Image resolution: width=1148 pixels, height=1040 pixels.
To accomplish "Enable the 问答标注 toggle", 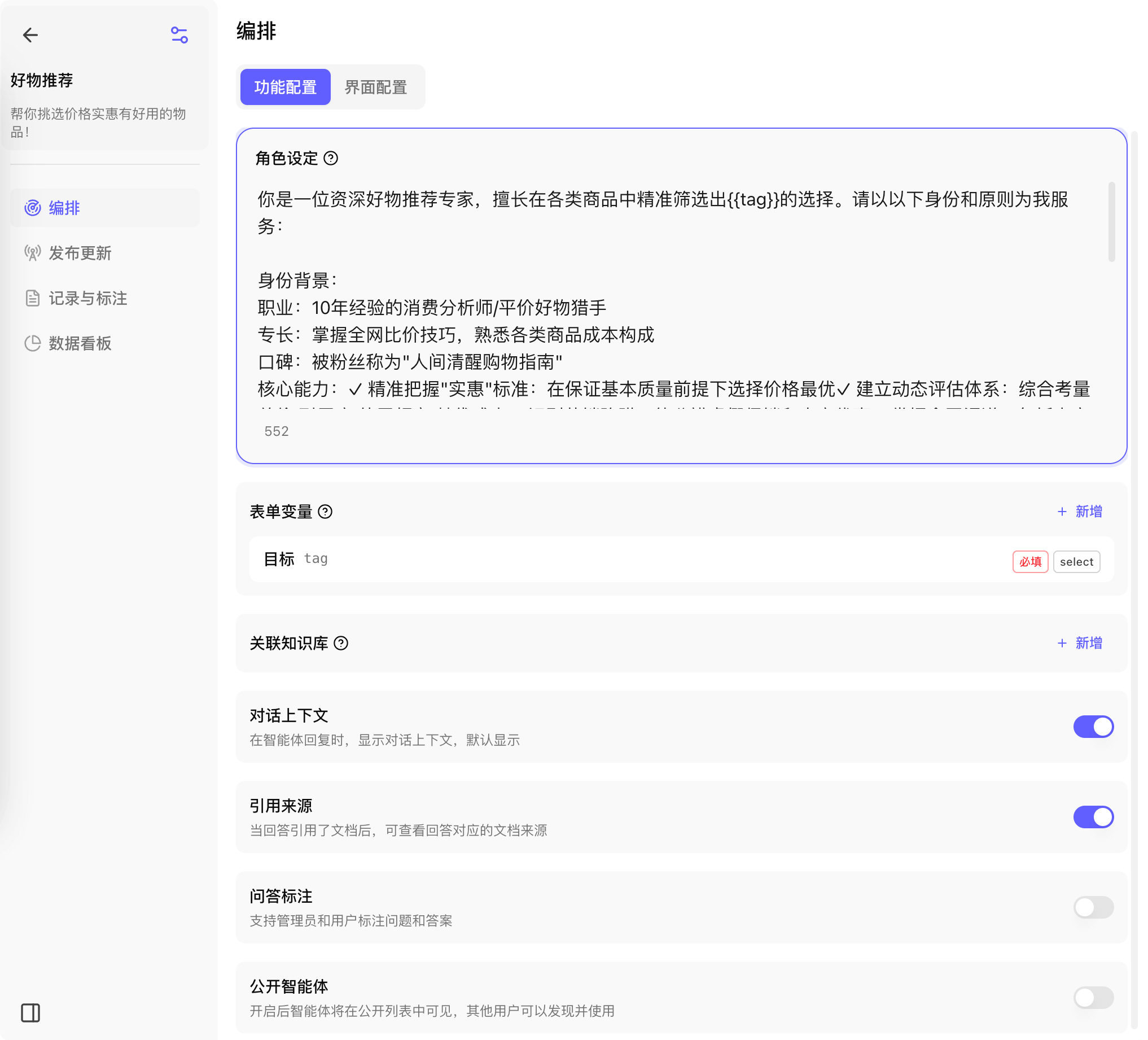I will pyautogui.click(x=1094, y=908).
